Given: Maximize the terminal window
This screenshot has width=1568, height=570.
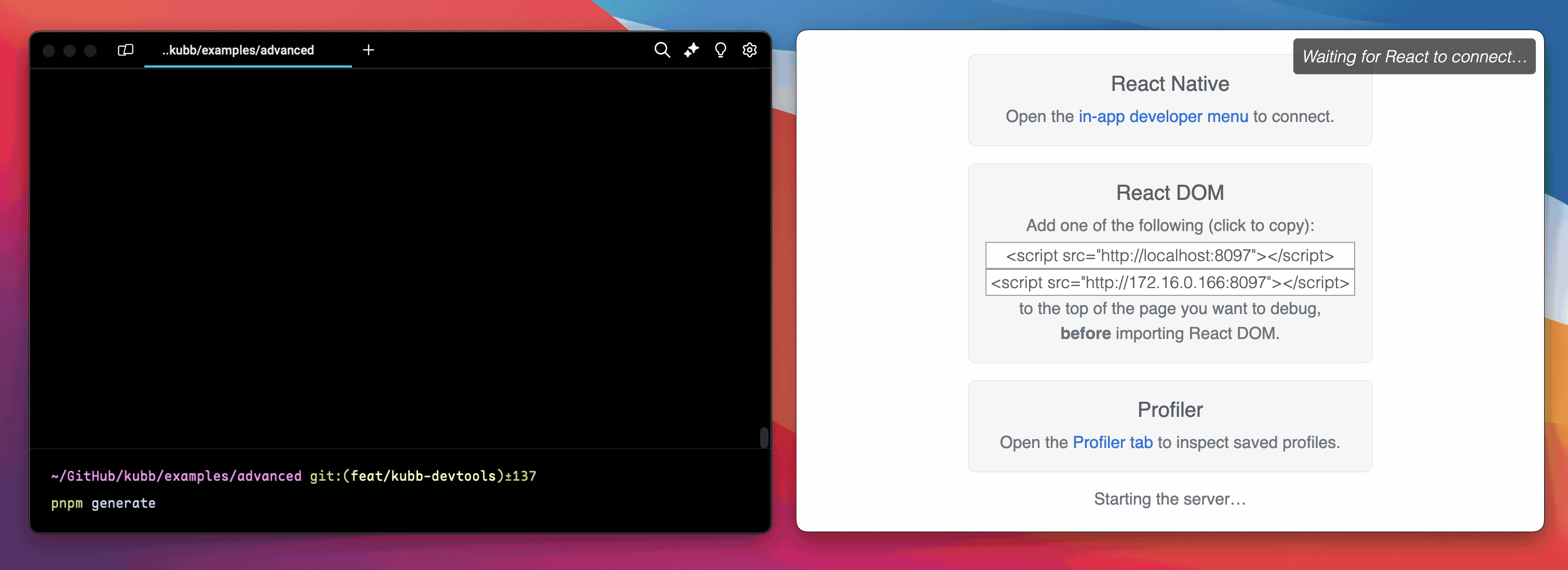Looking at the screenshot, I should 91,50.
